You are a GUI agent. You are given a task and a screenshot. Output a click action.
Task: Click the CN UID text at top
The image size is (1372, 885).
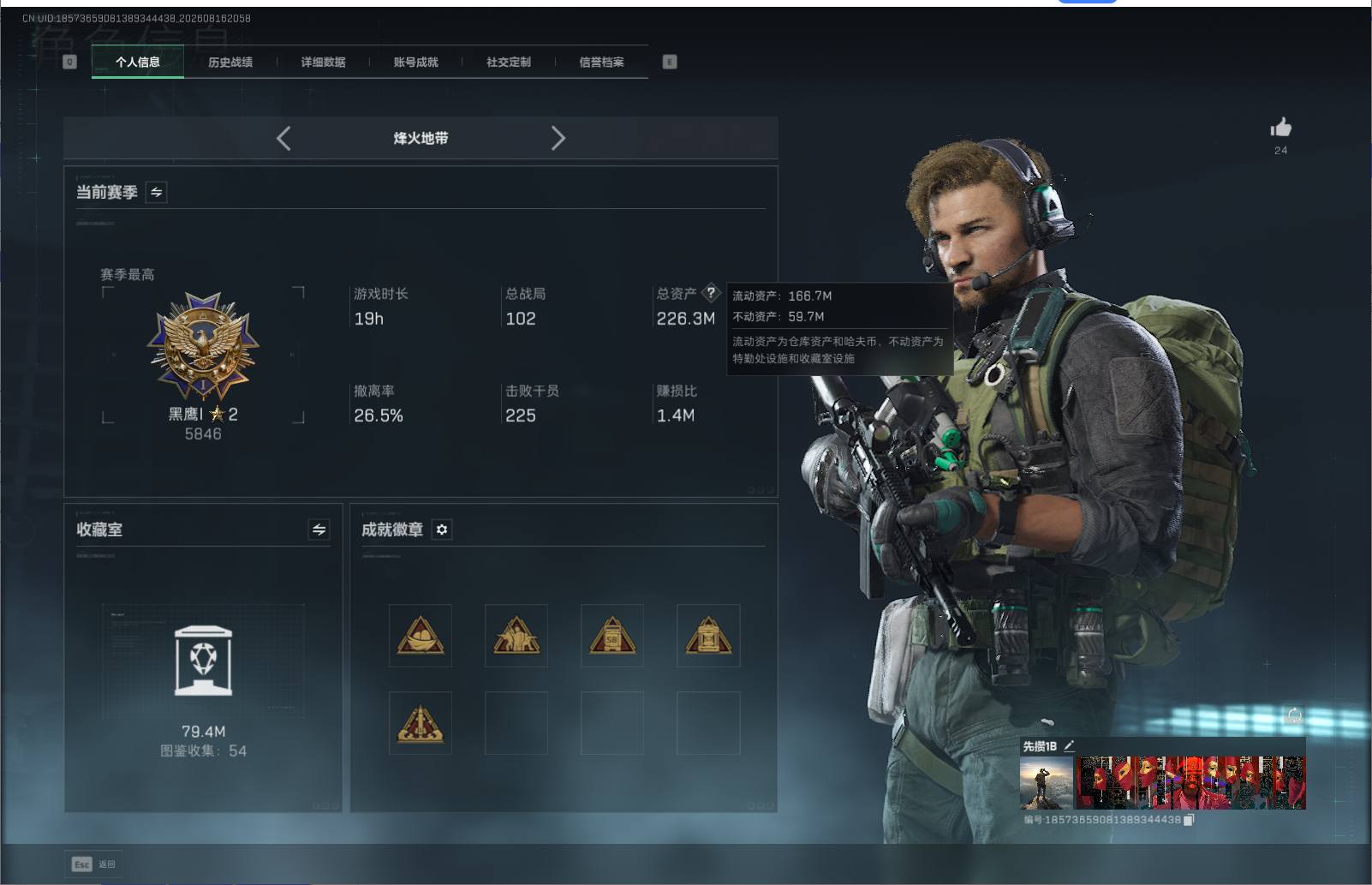click(137, 18)
